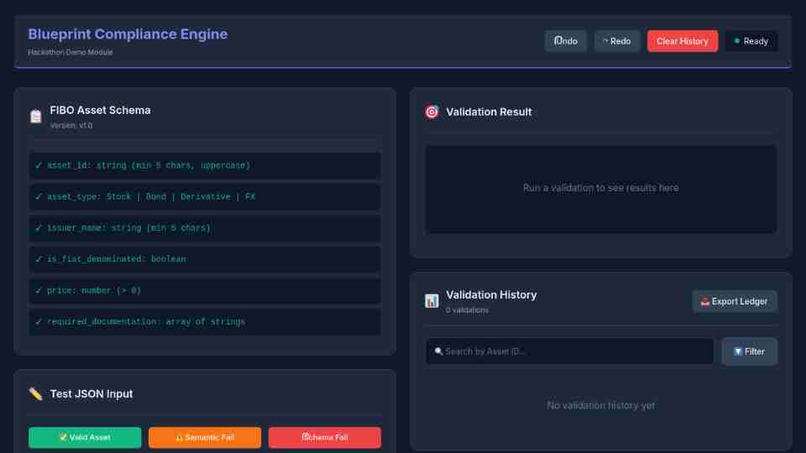Open the history Filter button
806x453 pixels.
click(749, 352)
